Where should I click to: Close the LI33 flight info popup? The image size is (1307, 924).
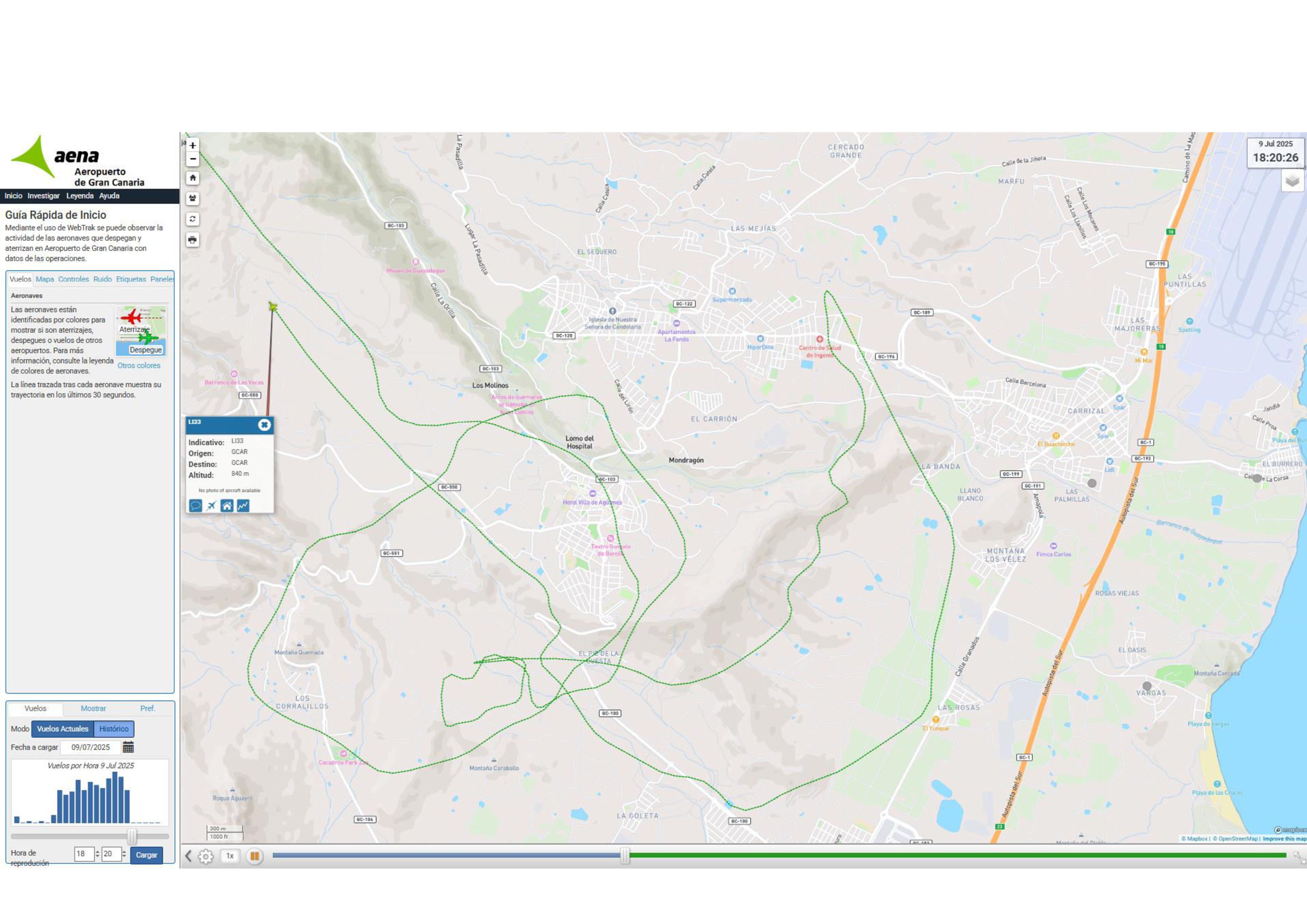pos(264,425)
